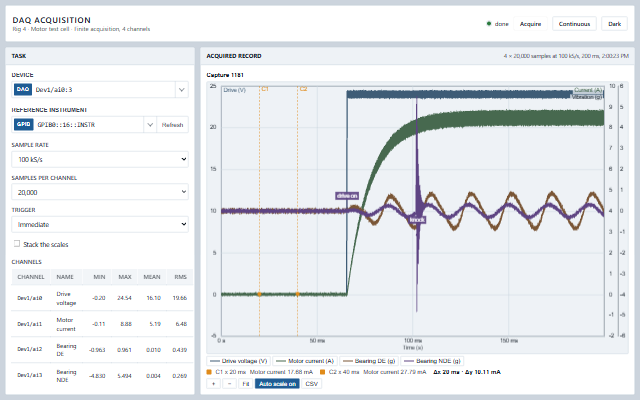
Task: Expand the Reference instrument dropdown arrow
Action: (x=150, y=124)
